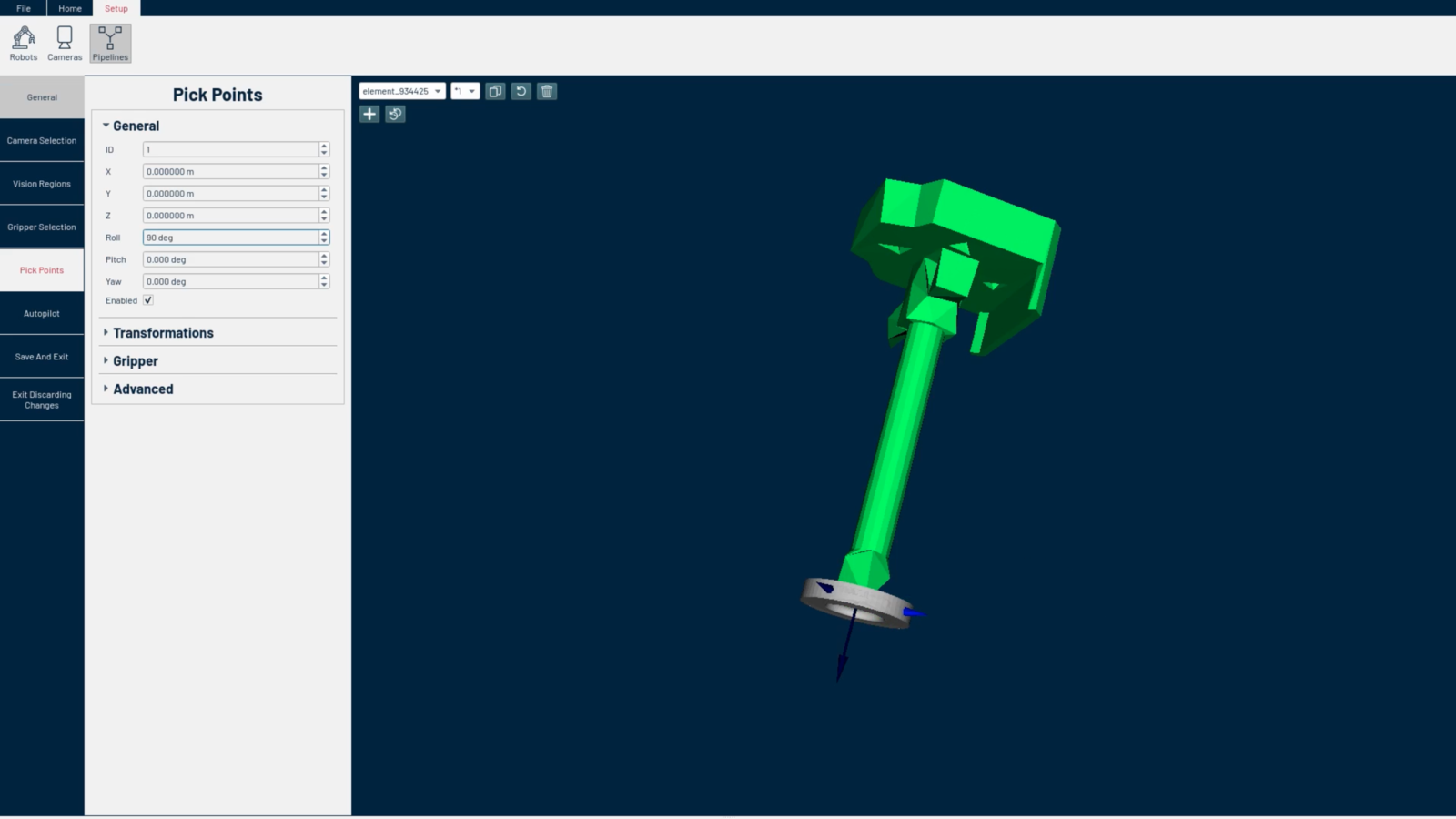Switch to the Home tab
The width and height of the screenshot is (1456, 819).
coord(69,8)
